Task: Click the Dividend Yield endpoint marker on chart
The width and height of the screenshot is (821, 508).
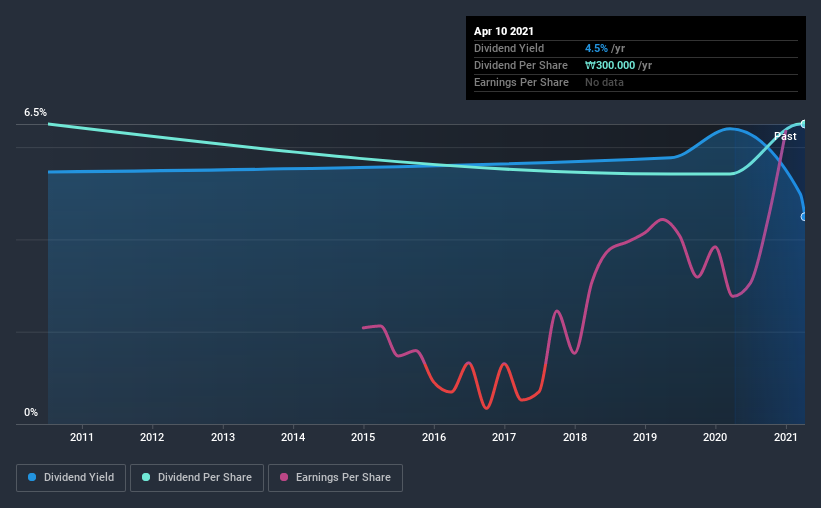Action: point(804,217)
